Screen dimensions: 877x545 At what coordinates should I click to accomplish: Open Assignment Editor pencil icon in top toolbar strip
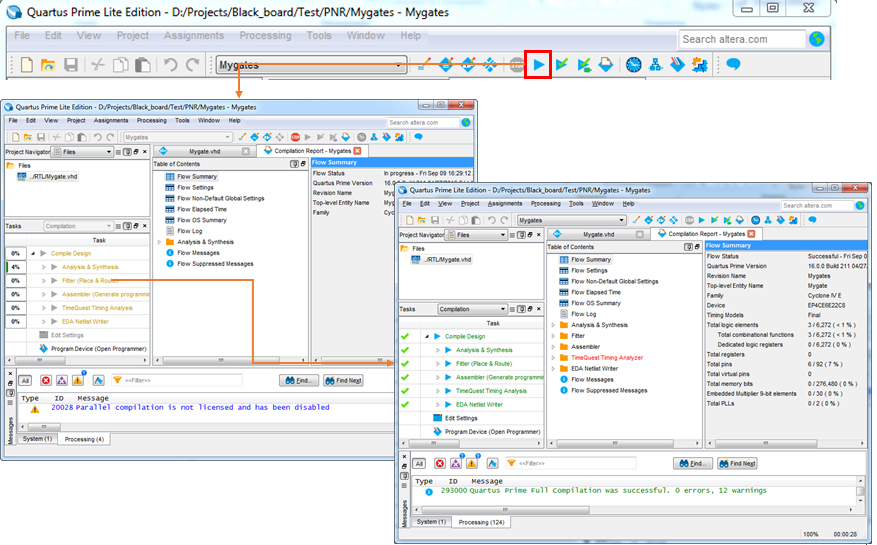pos(424,65)
